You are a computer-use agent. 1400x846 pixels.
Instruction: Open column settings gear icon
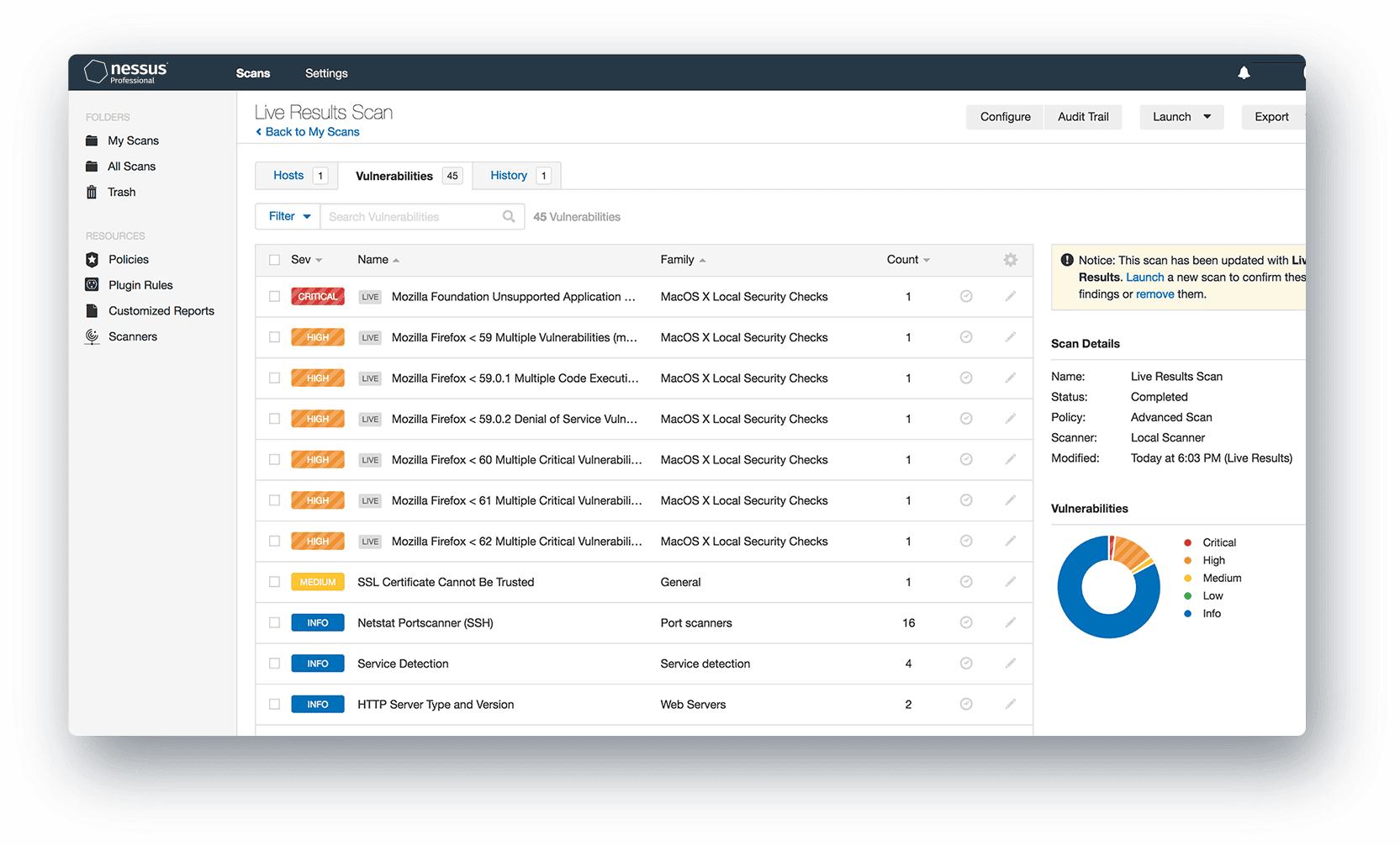click(1011, 260)
